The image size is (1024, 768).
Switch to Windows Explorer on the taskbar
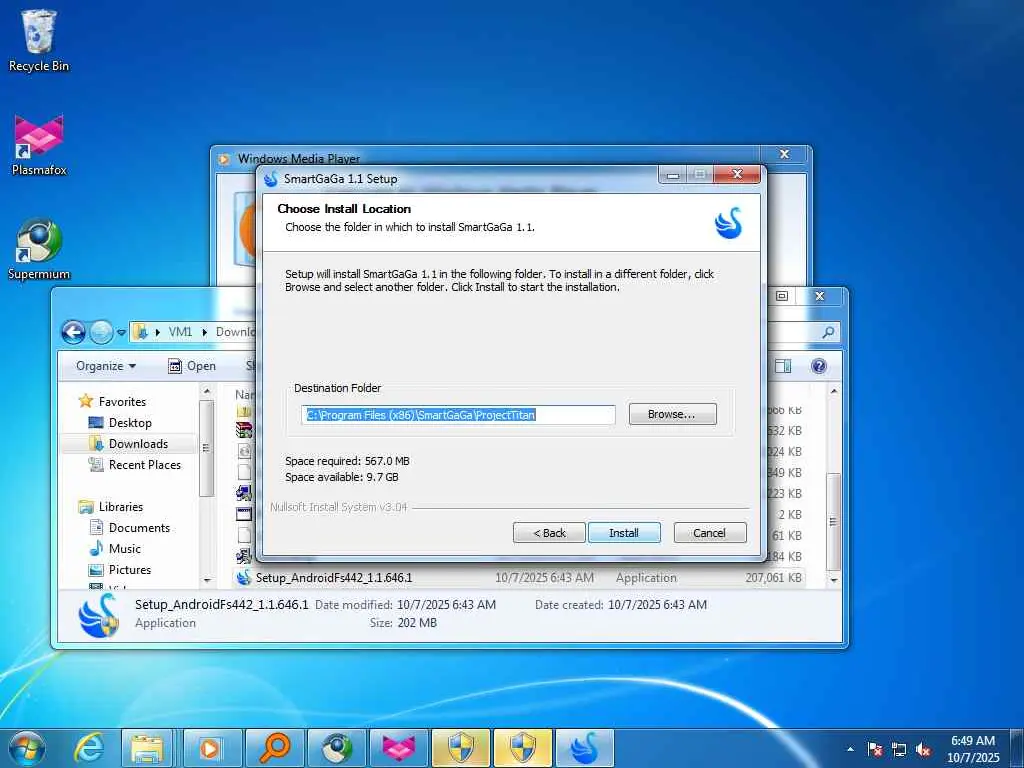coord(147,748)
